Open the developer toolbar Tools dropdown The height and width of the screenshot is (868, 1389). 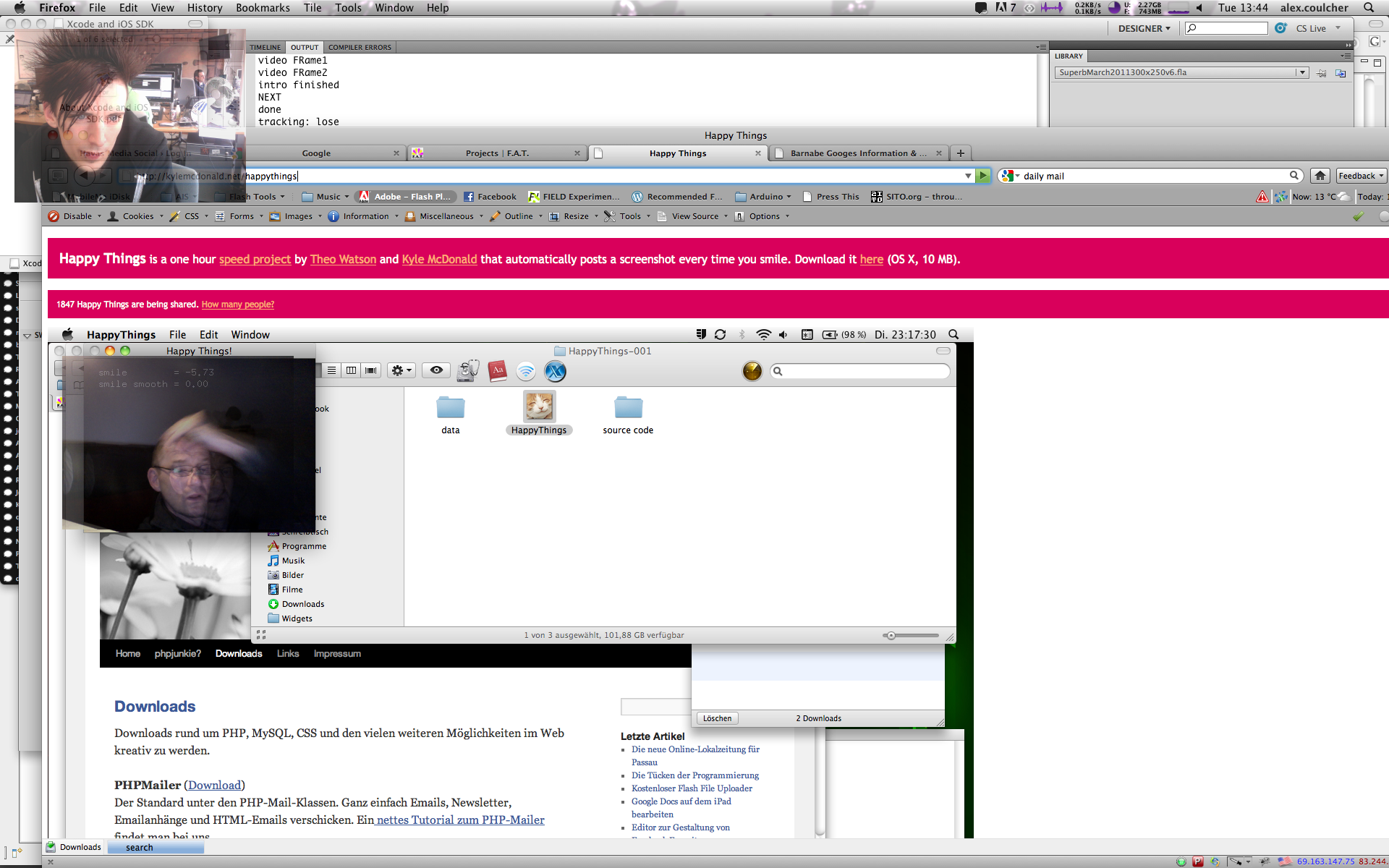628,216
